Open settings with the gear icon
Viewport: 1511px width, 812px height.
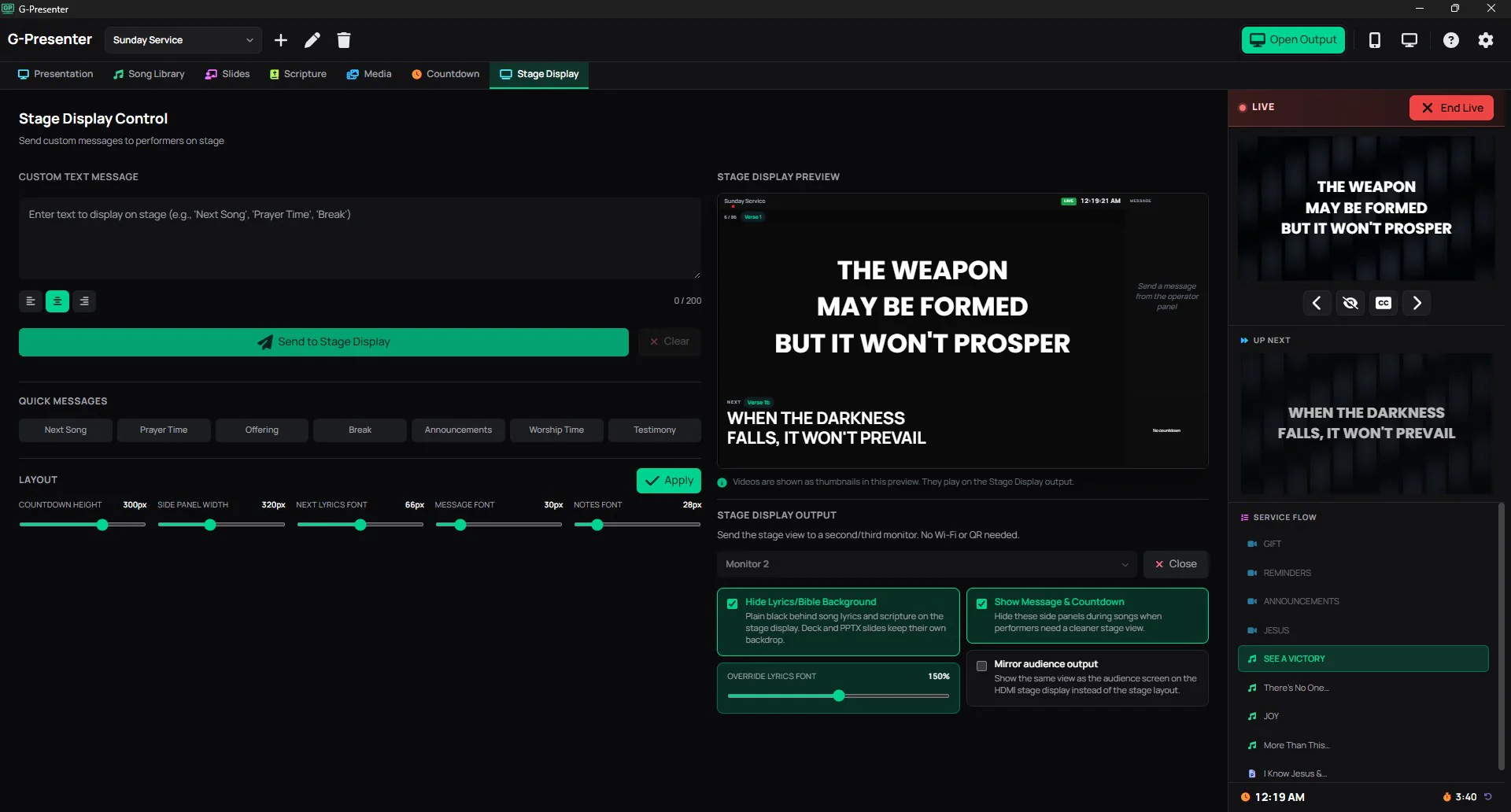1486,40
